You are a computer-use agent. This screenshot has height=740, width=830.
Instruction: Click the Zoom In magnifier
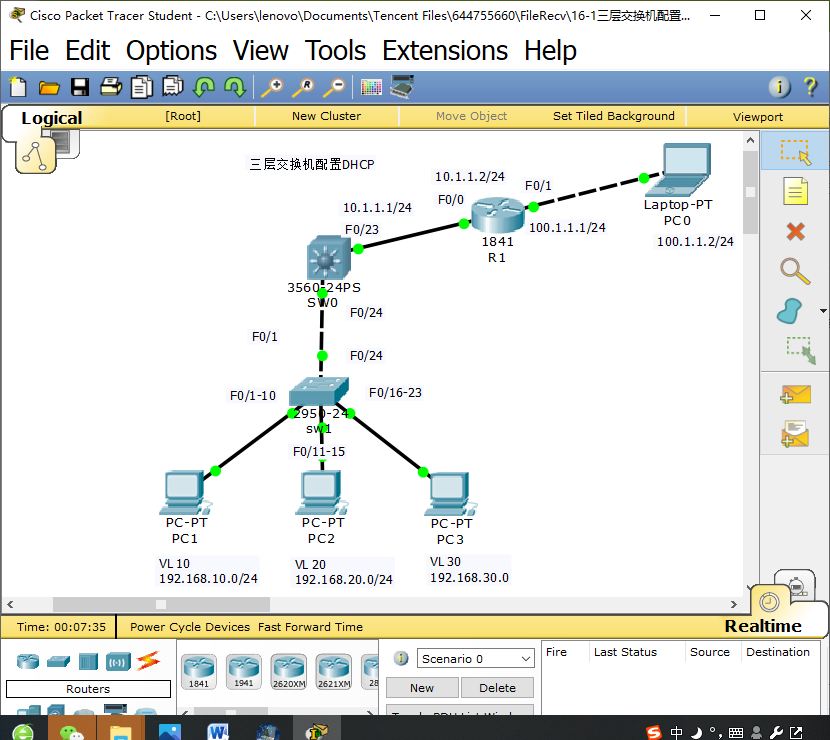(272, 87)
